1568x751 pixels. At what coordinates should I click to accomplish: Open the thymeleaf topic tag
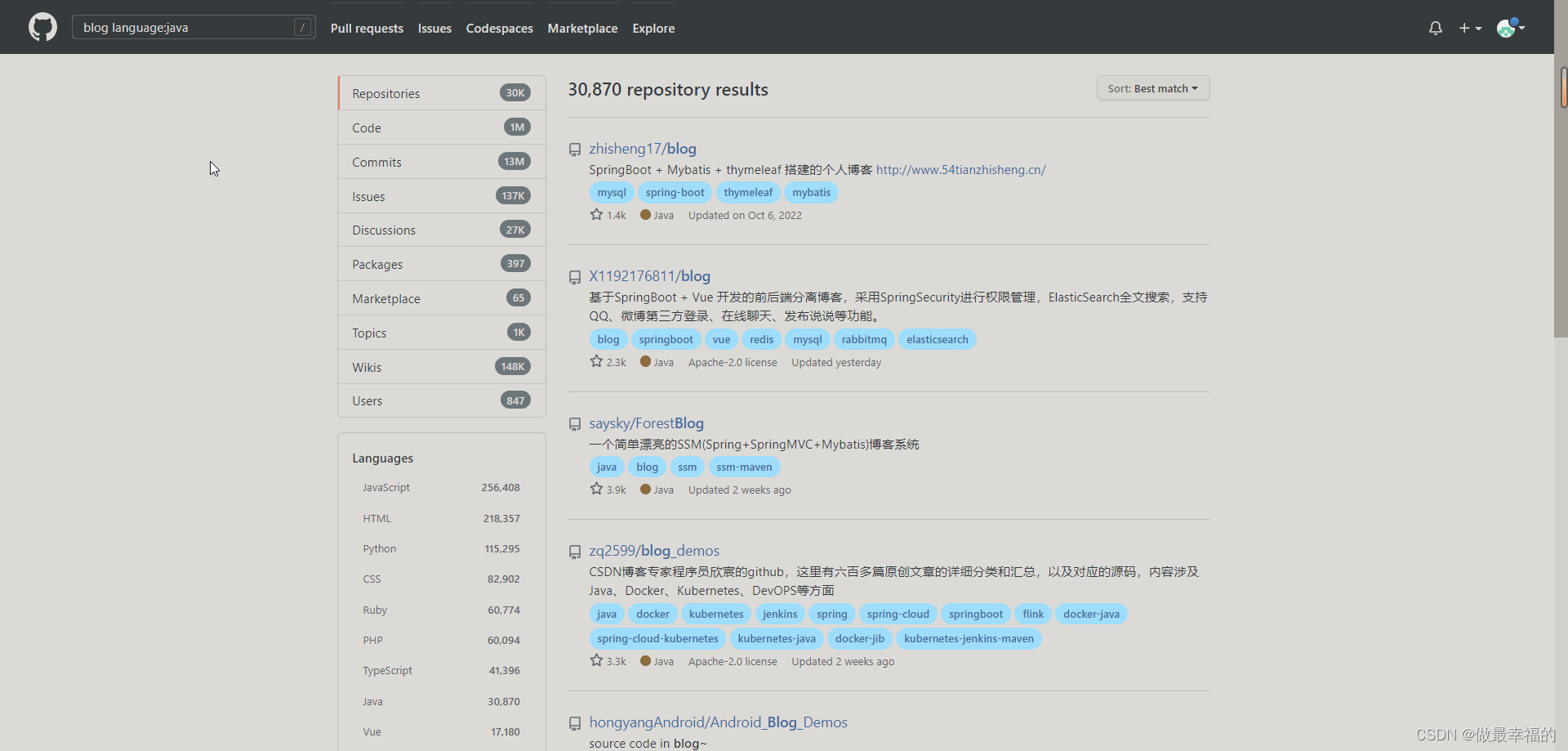click(748, 193)
